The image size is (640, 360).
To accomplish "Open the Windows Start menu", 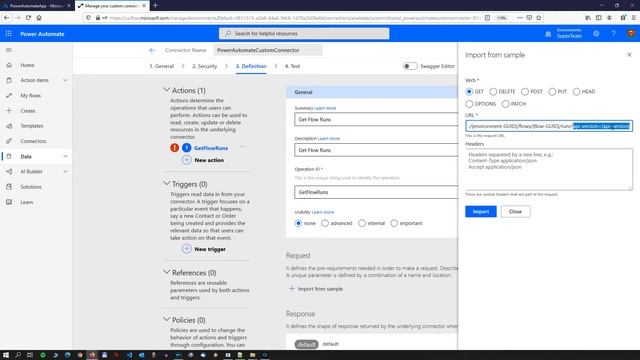I will click(x=6, y=355).
